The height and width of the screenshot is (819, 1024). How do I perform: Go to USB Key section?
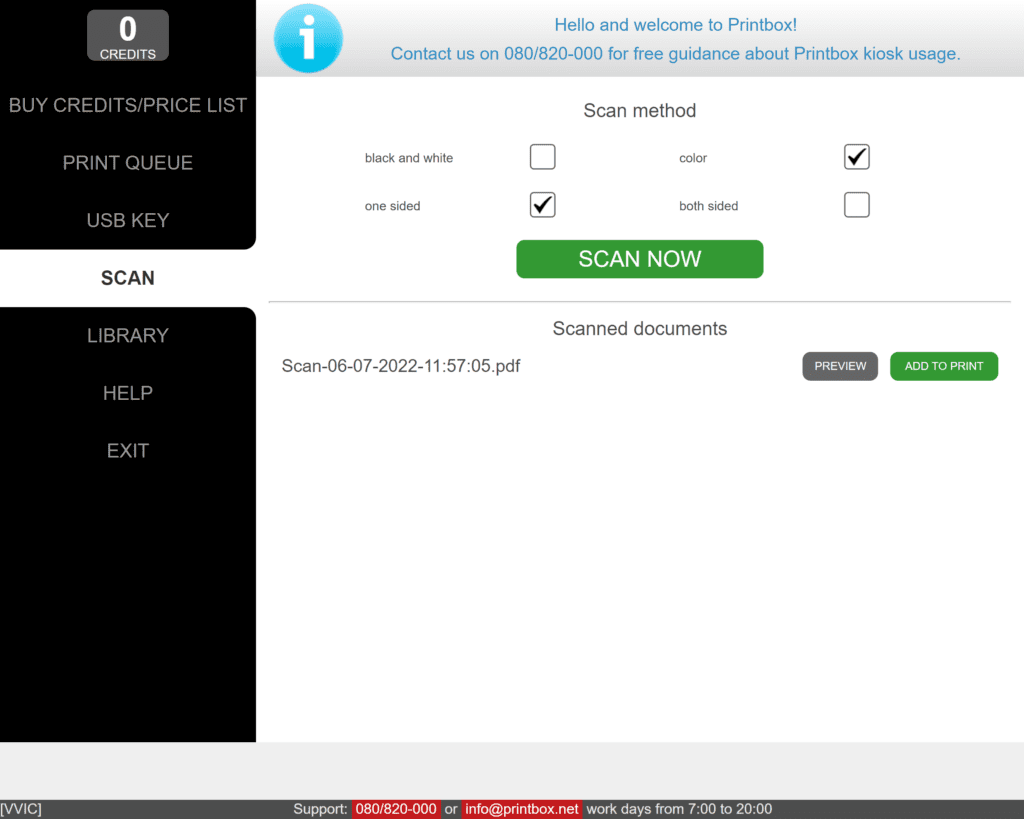[x=128, y=220]
